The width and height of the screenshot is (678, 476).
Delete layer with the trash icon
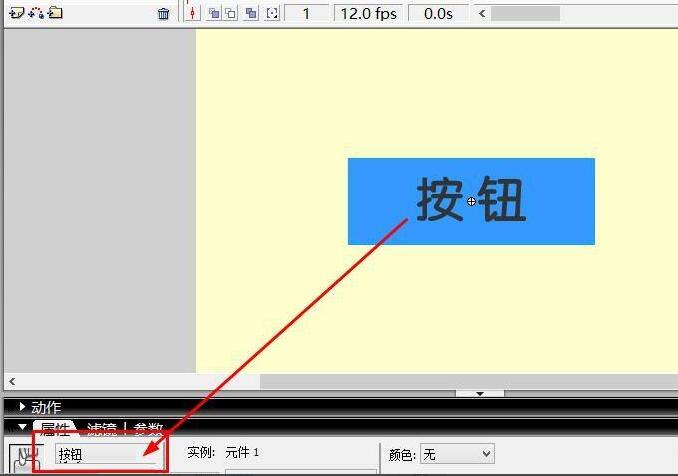163,14
